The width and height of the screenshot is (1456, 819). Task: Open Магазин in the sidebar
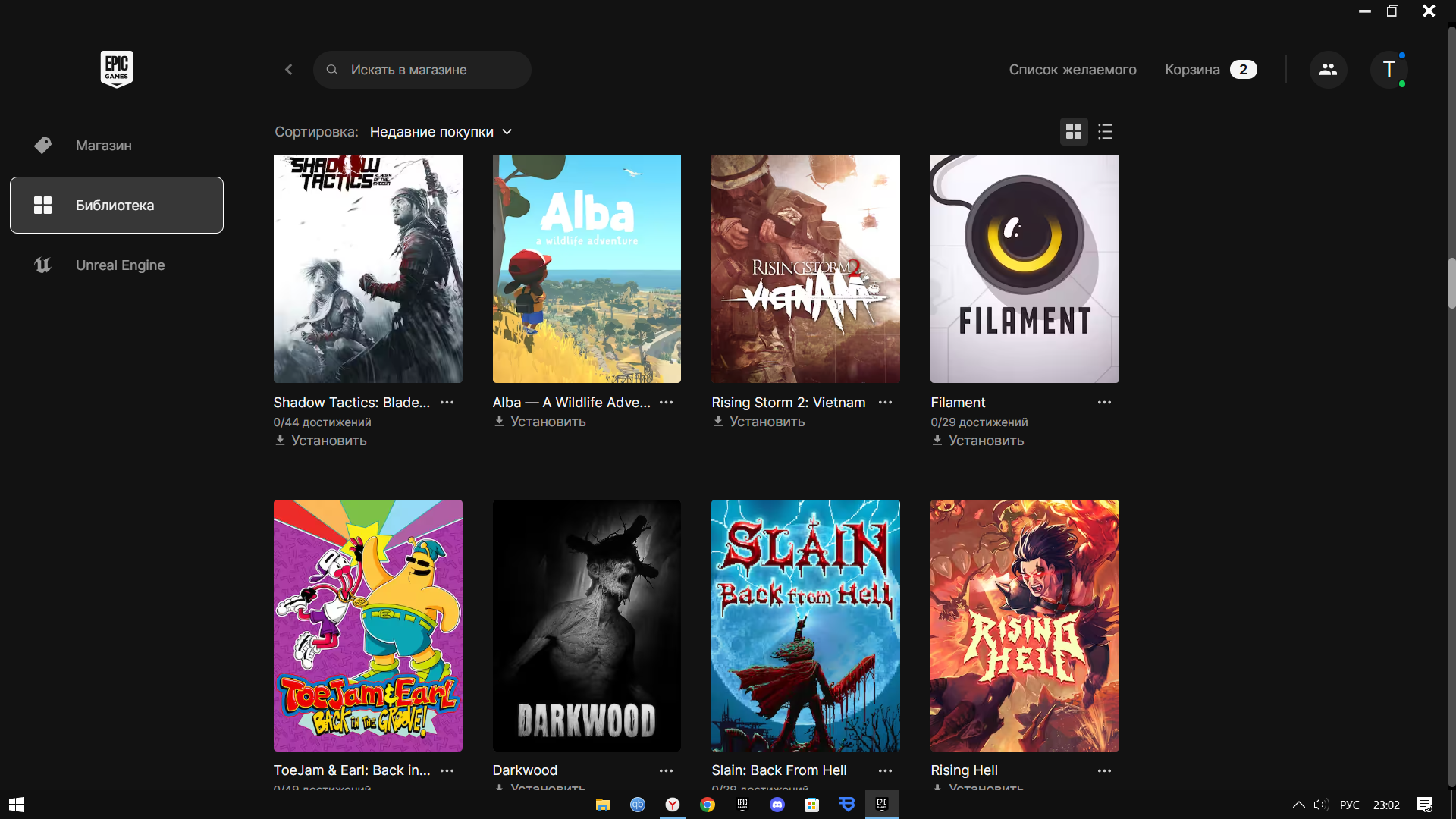click(x=117, y=146)
